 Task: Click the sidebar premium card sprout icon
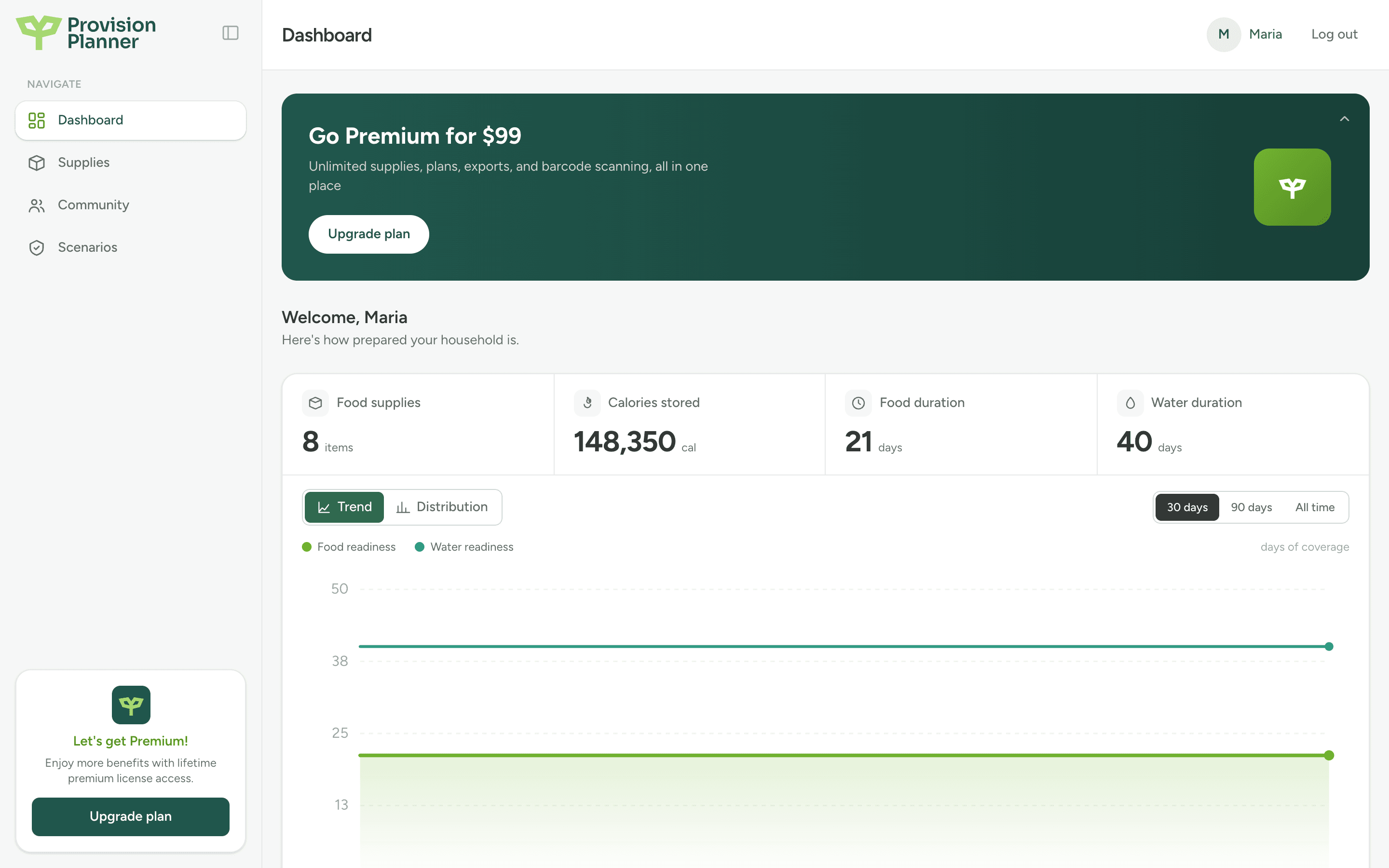[131, 705]
